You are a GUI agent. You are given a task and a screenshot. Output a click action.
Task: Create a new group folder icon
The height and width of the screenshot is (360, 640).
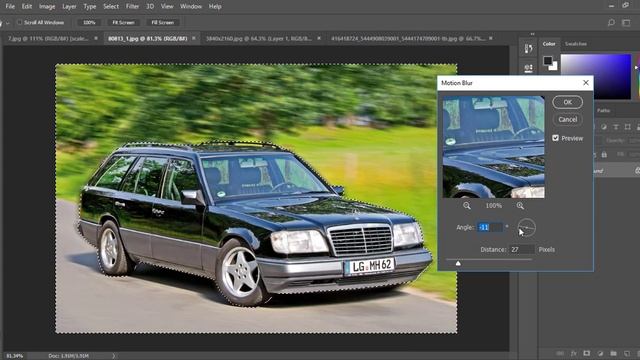click(x=613, y=353)
